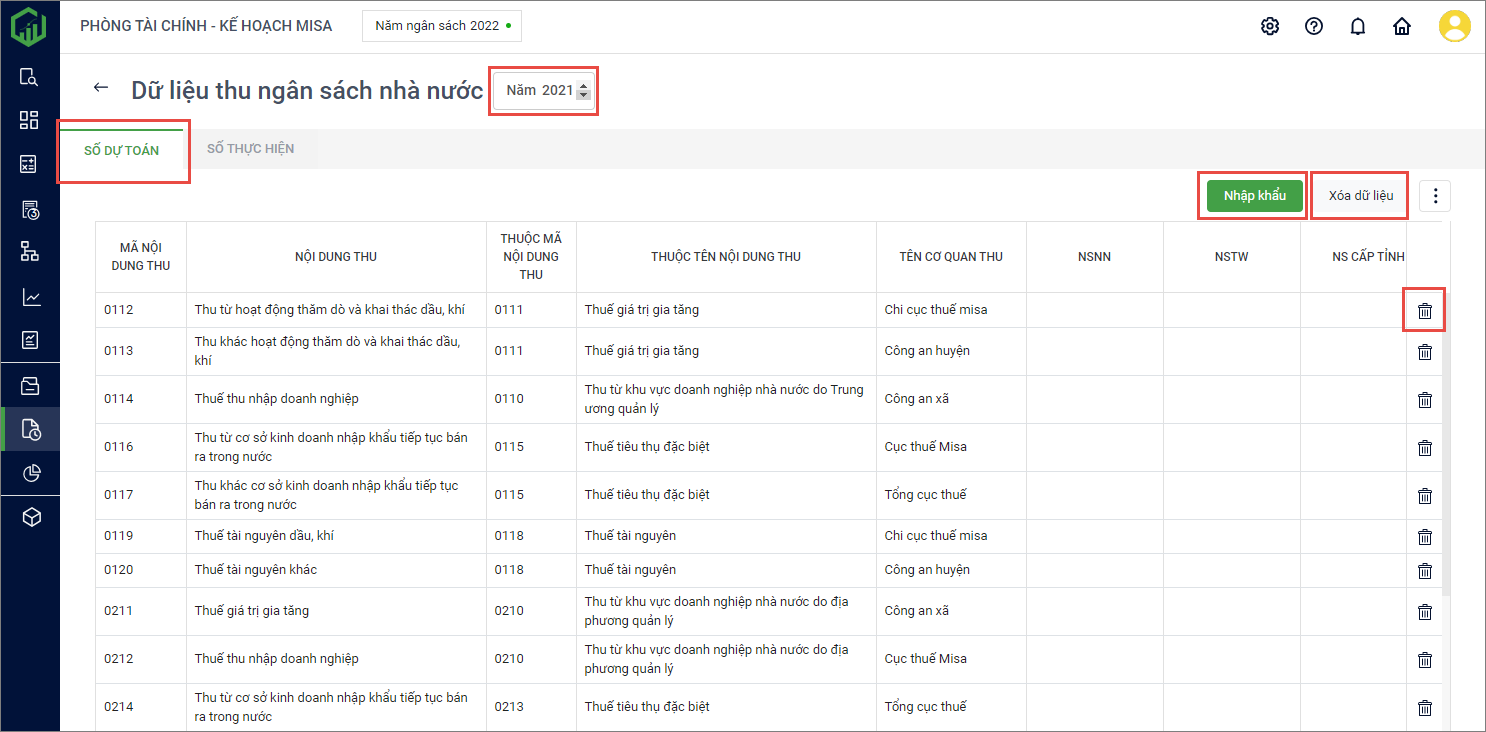Delete row 0119 using trash icon
The width and height of the screenshot is (1486, 732).
(x=1425, y=537)
